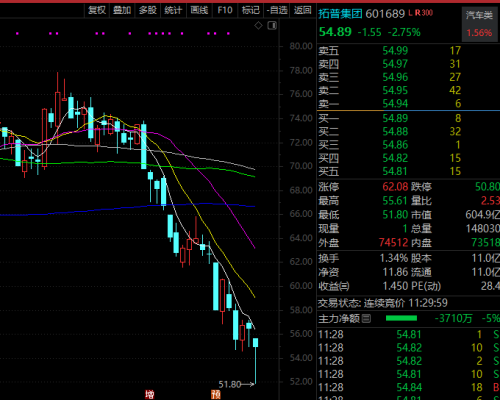Select the 画线 drawing tool
Image resolution: width=500 pixels, height=400 pixels.
pyautogui.click(x=199, y=10)
